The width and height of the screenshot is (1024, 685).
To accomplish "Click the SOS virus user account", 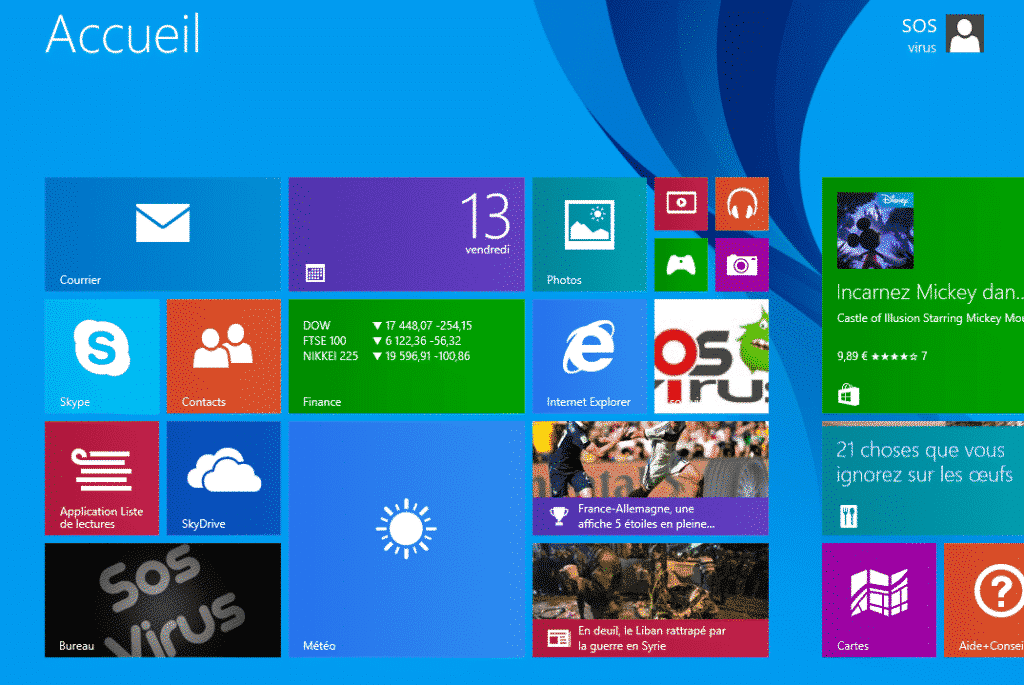I will (x=940, y=33).
